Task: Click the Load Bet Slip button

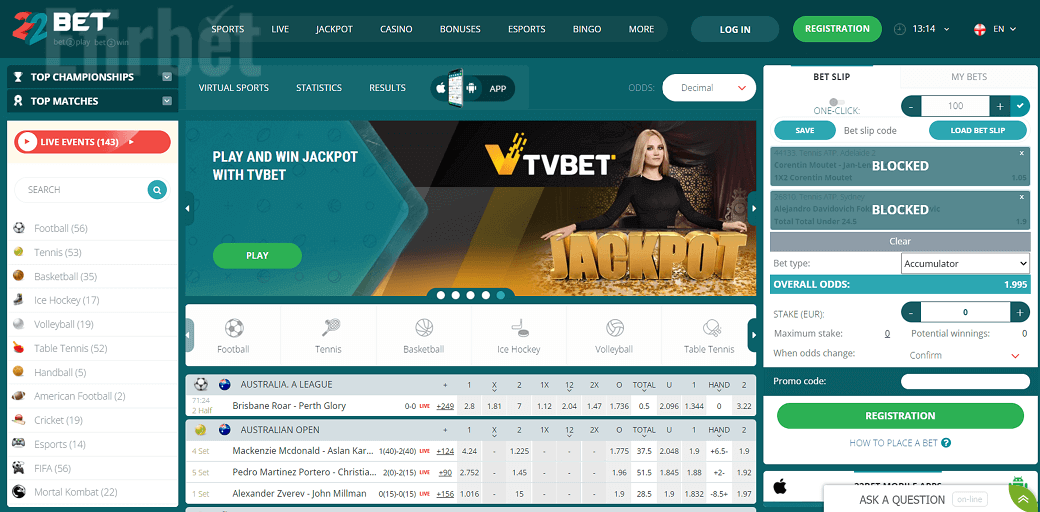Action: coord(978,130)
